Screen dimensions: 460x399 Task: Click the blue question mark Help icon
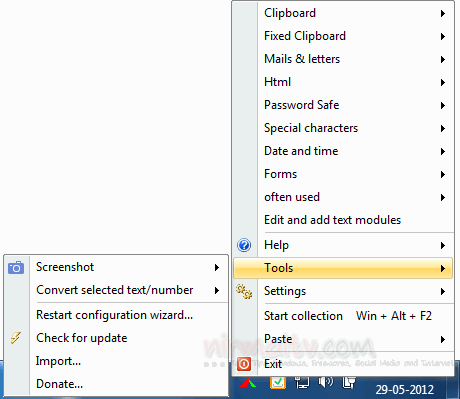click(x=244, y=245)
